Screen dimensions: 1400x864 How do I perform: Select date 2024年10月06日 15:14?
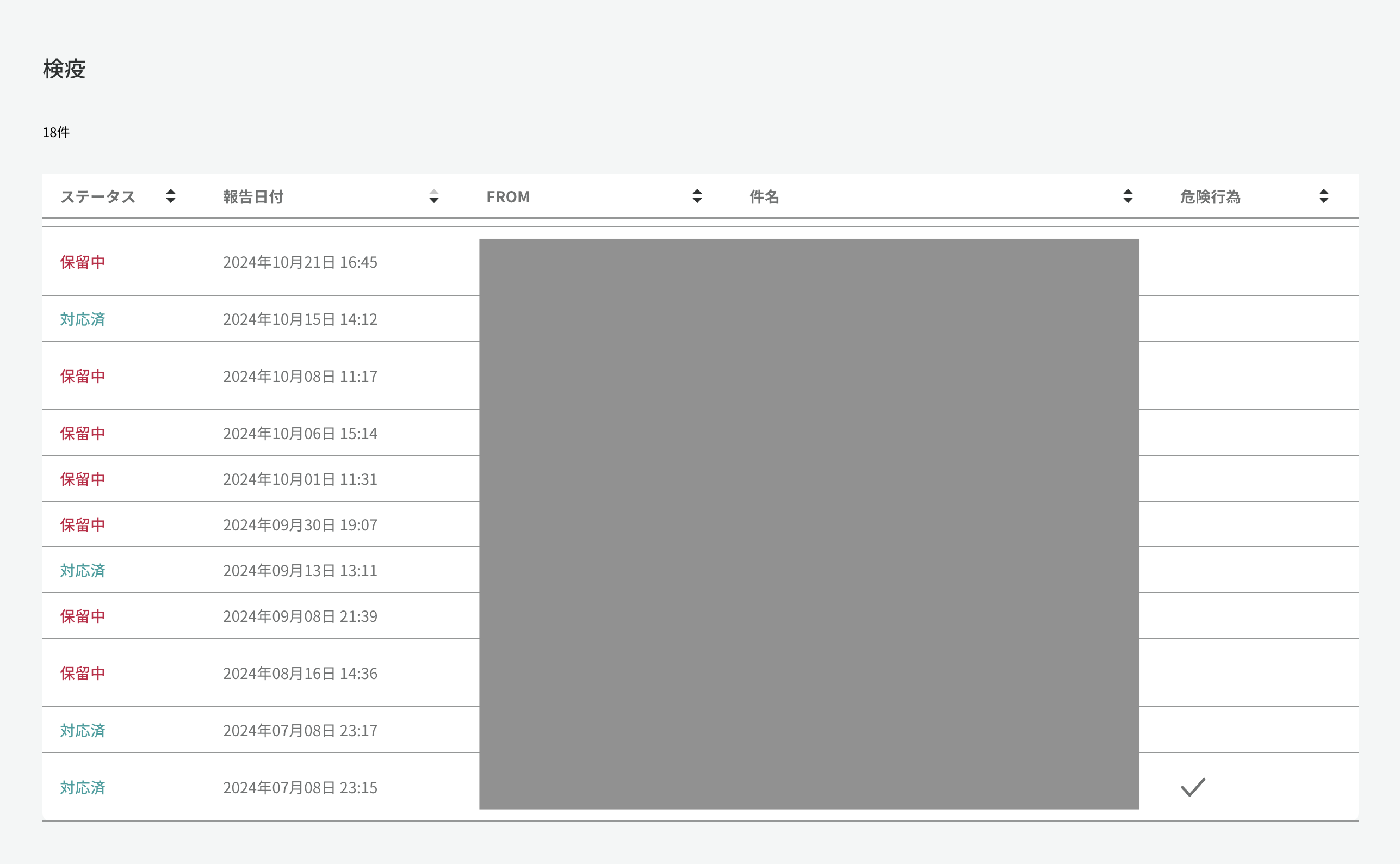click(300, 433)
